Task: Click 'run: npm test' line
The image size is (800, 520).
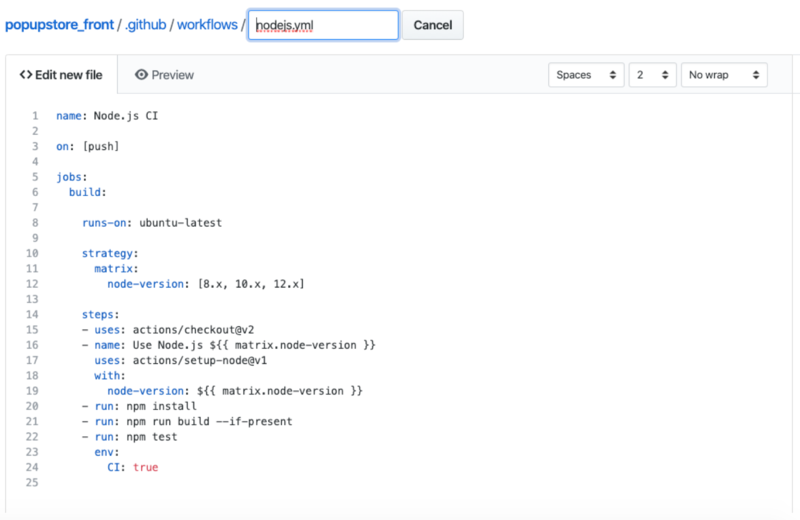Action: [130, 437]
